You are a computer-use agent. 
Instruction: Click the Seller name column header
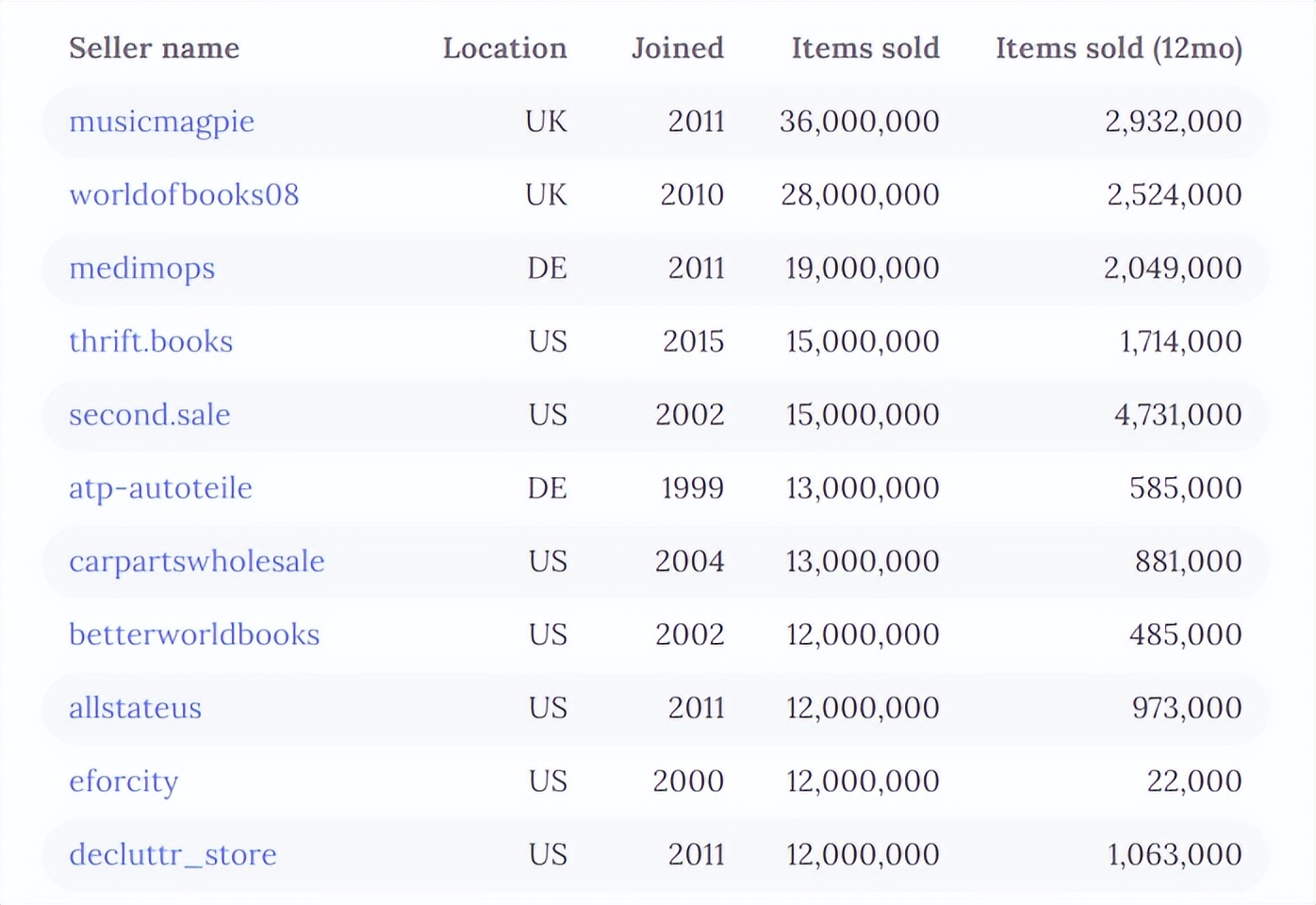(154, 48)
